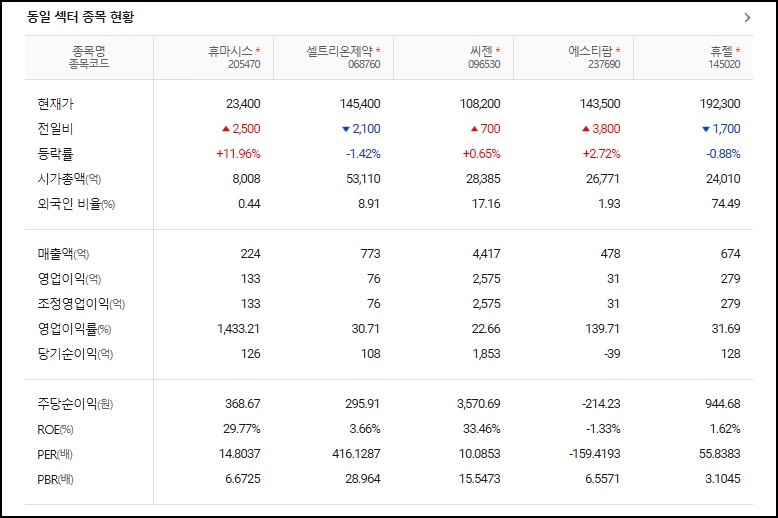Click the down-arrow change value 1,700
The width and height of the screenshot is (778, 518).
coord(722,129)
